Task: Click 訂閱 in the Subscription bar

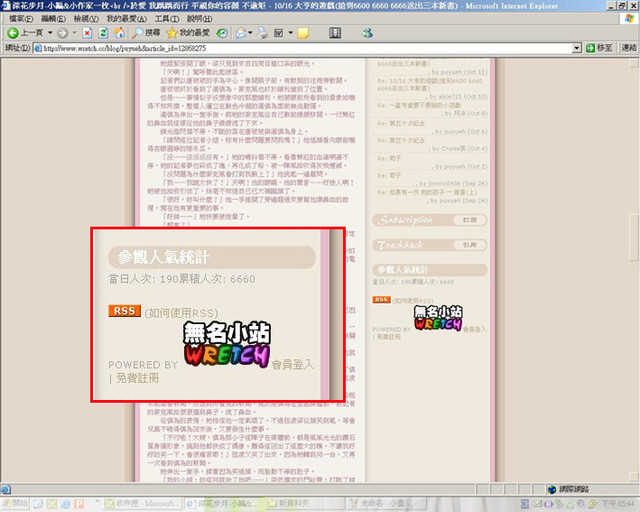Action: coord(469,220)
